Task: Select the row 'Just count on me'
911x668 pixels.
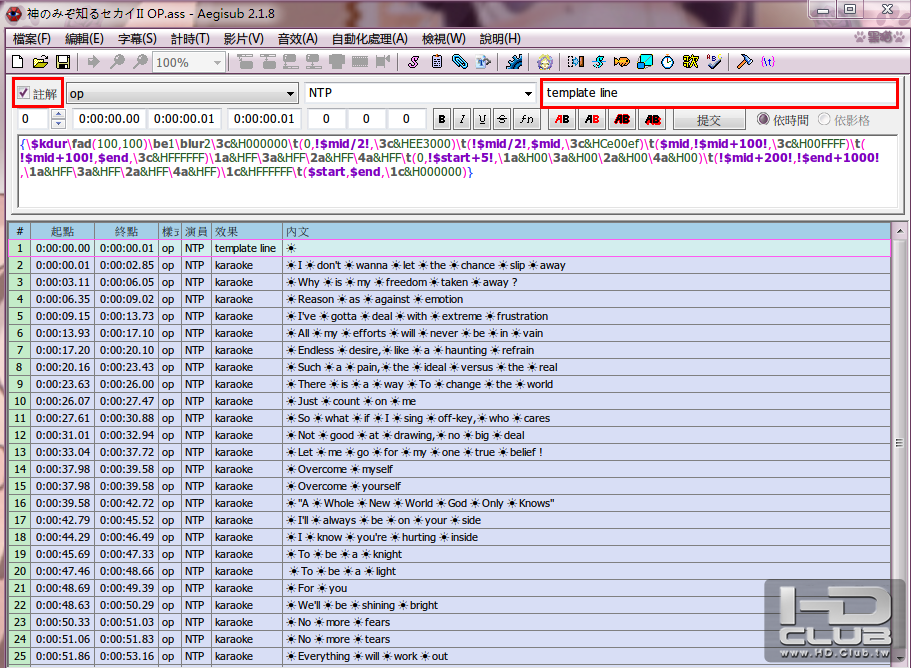Action: click(450, 401)
